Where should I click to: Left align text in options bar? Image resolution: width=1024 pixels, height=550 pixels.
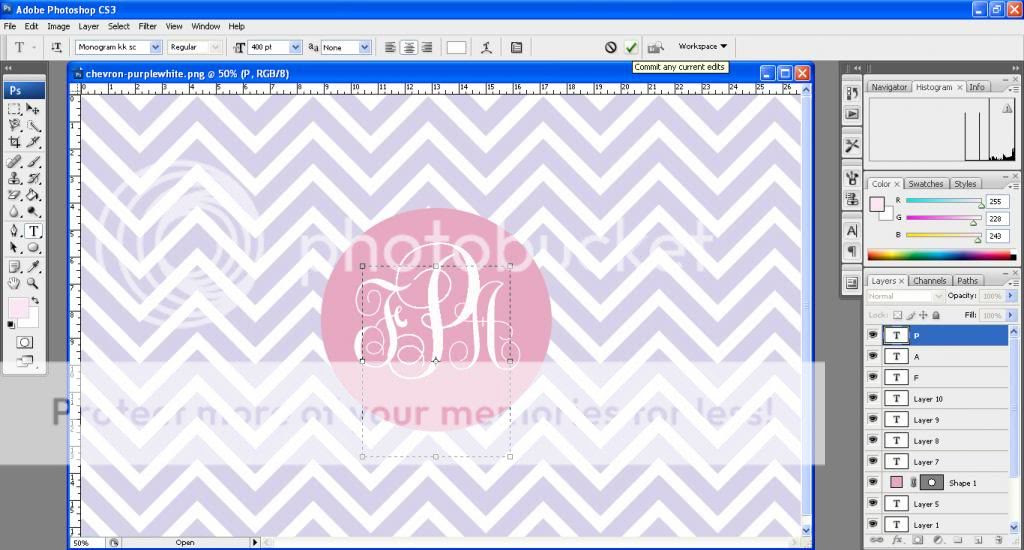[x=390, y=47]
